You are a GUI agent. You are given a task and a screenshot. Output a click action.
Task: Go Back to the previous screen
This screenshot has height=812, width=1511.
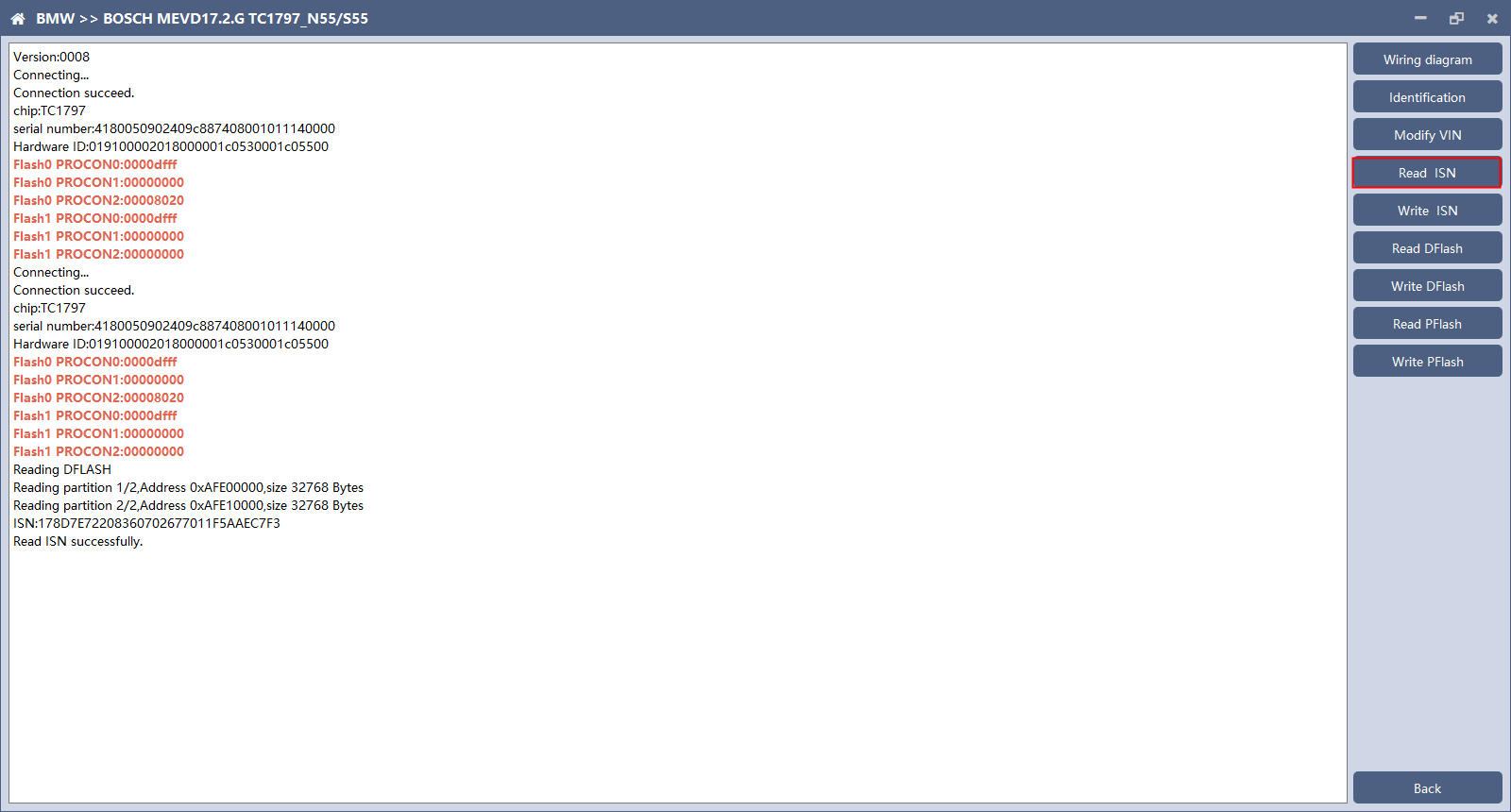pyautogui.click(x=1427, y=787)
